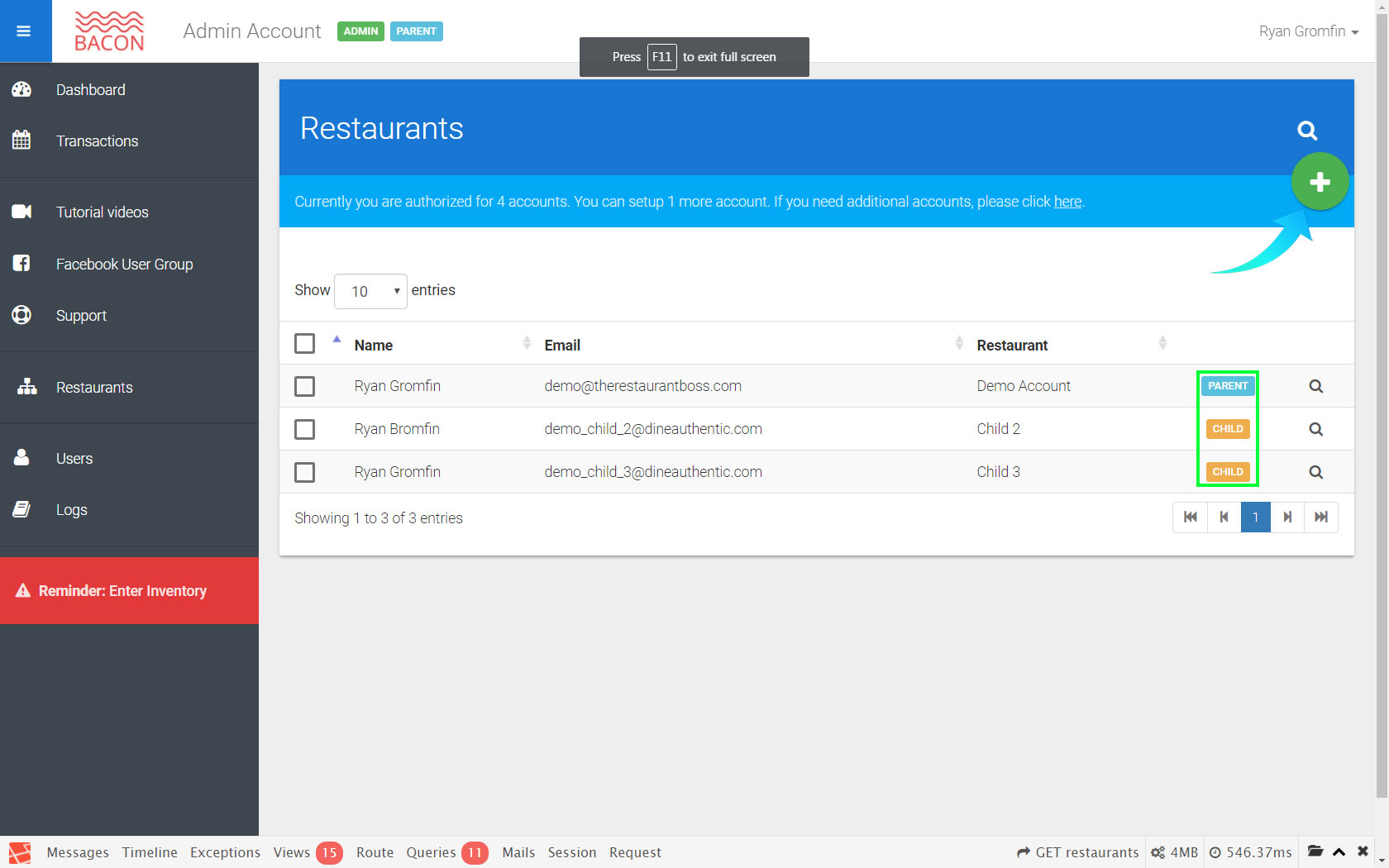The height and width of the screenshot is (868, 1389).
Task: Click CHILD badge in Child 2 row
Action: [x=1228, y=429]
